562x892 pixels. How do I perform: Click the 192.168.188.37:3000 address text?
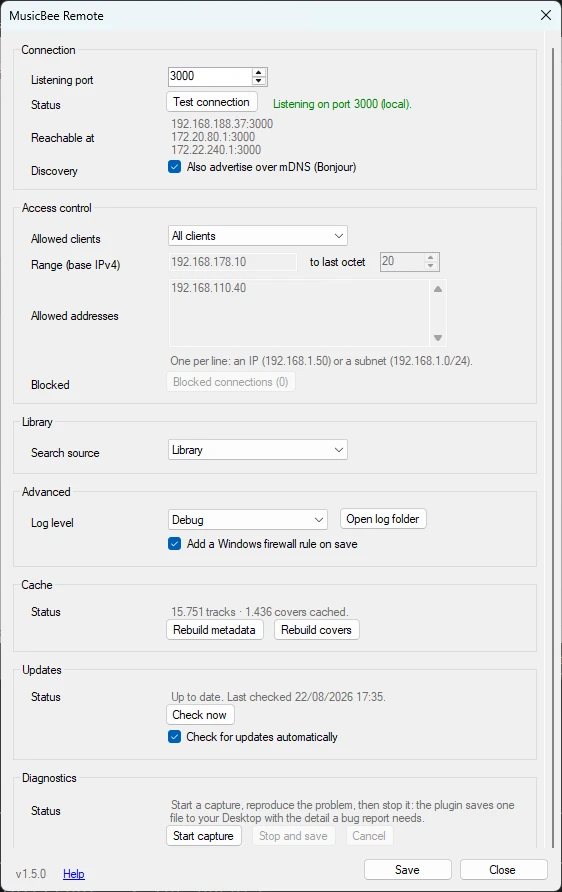pos(222,123)
